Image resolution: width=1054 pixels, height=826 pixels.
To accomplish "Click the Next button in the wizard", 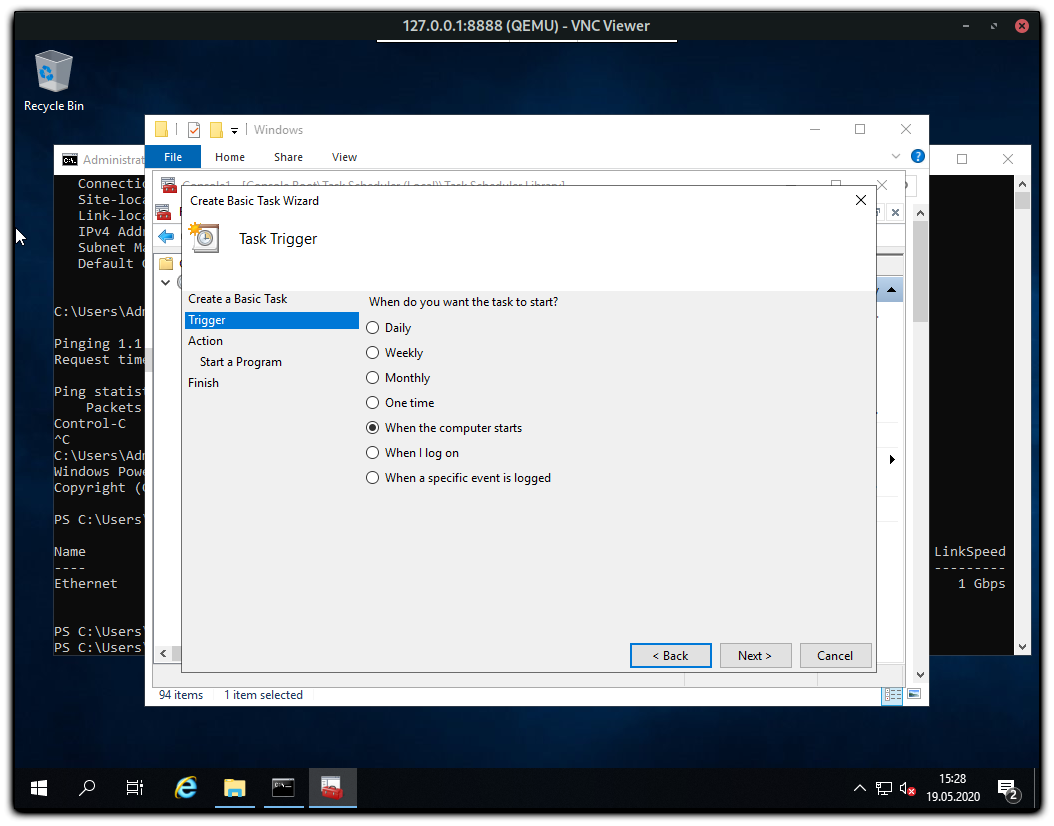I will click(x=755, y=656).
